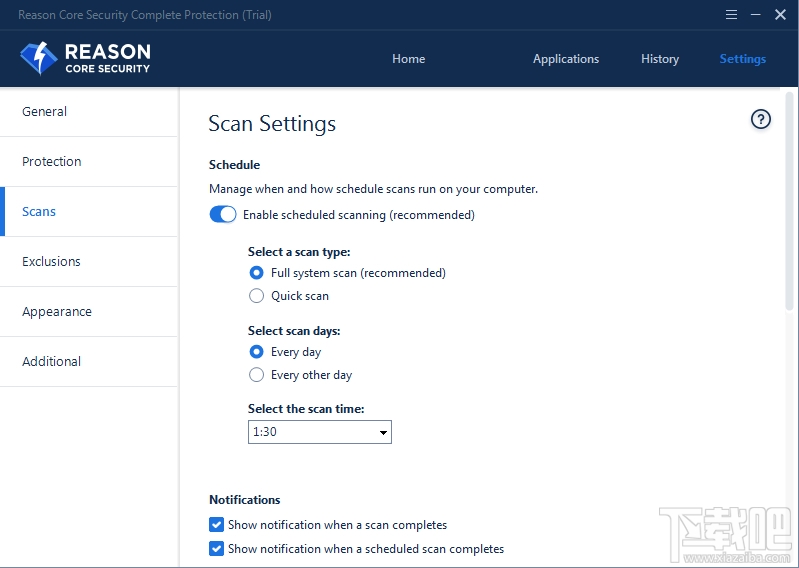Open the scan time dropdown showing 1:30
This screenshot has height=568, width=799.
(319, 432)
